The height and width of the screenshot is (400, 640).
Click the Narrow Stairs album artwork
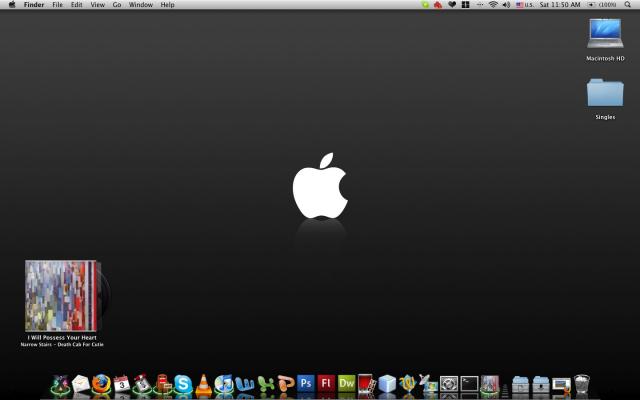tap(61, 296)
